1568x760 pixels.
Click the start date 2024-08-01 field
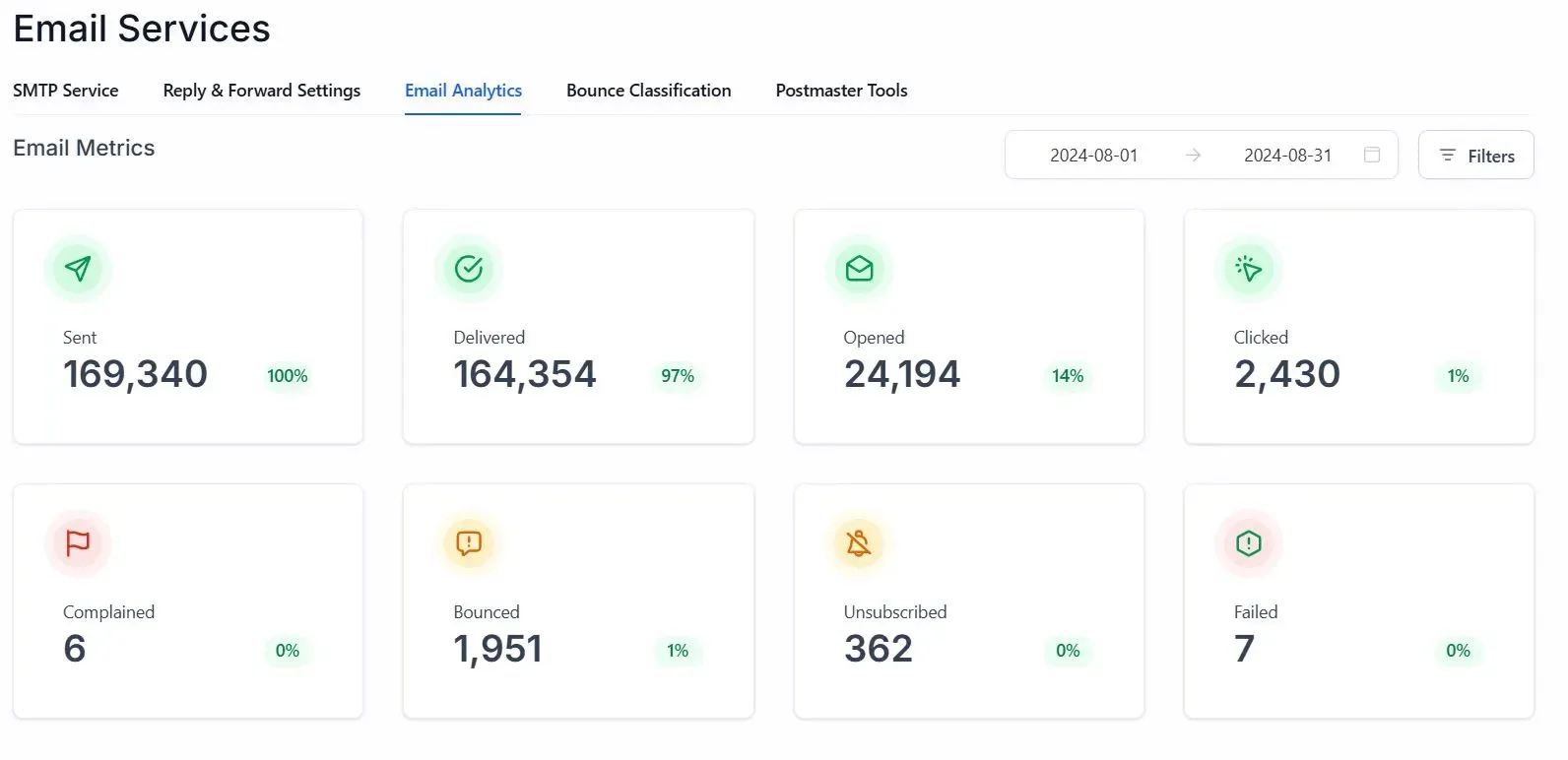tap(1093, 156)
